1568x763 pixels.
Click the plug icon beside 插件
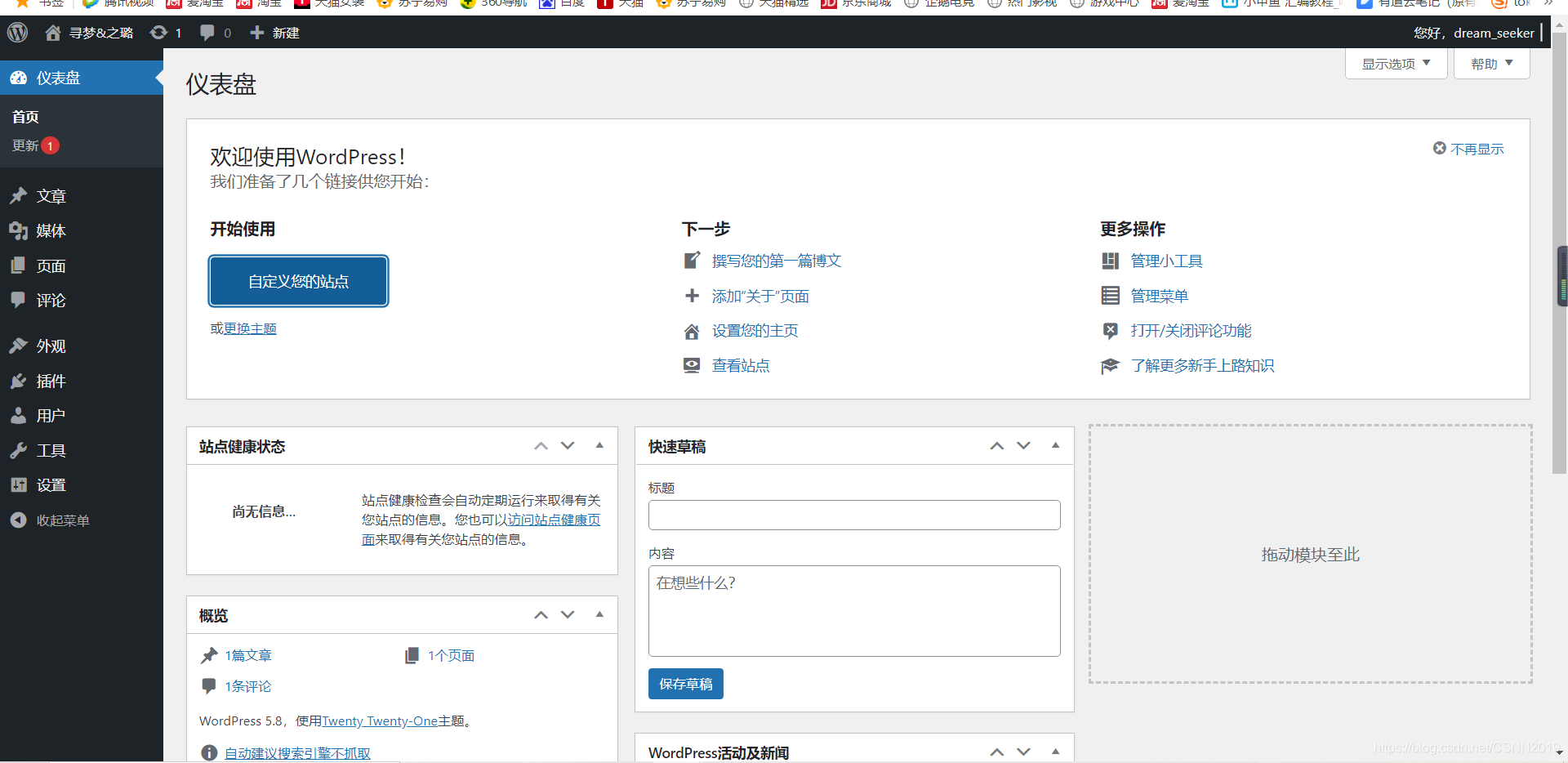(x=19, y=381)
